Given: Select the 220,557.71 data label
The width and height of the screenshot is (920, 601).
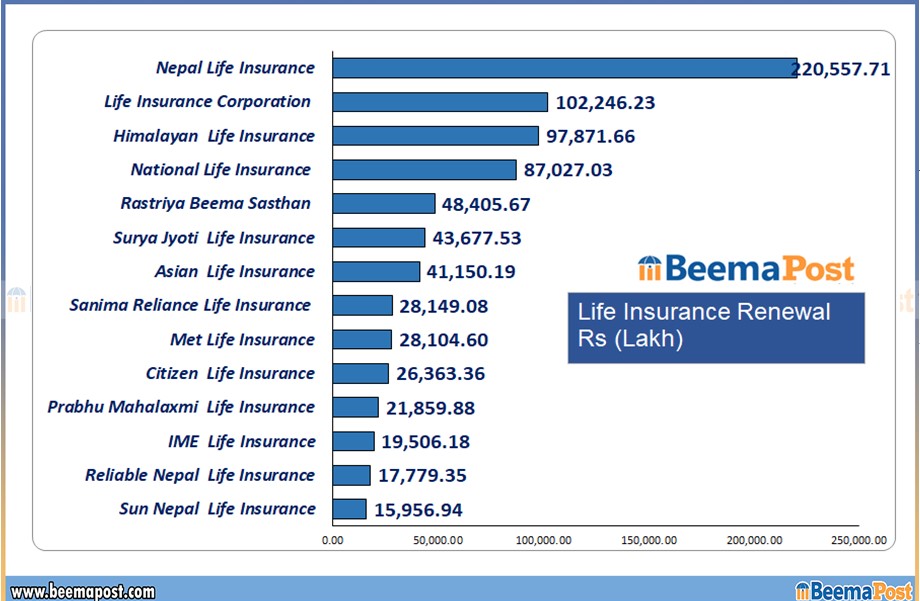Looking at the screenshot, I should click(x=840, y=69).
